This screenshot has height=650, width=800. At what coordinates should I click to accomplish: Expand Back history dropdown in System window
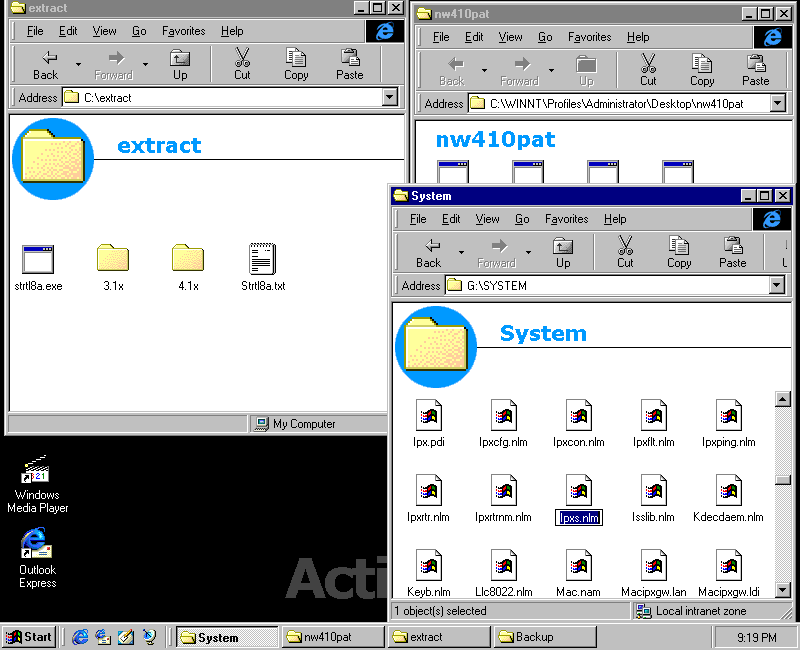coord(461,252)
